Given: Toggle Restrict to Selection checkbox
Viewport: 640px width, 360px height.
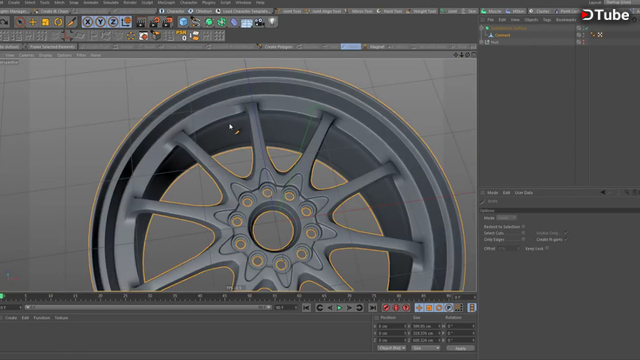Looking at the screenshot, I should [x=523, y=227].
